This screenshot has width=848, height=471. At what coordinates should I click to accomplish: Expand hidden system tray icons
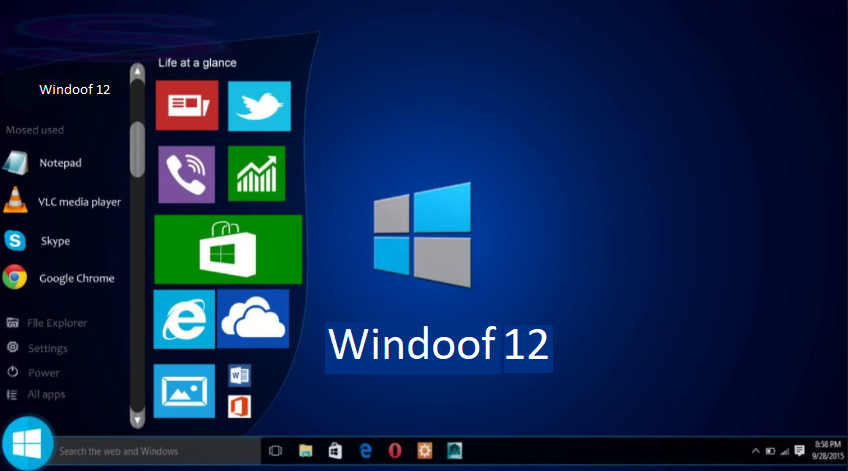[x=756, y=451]
